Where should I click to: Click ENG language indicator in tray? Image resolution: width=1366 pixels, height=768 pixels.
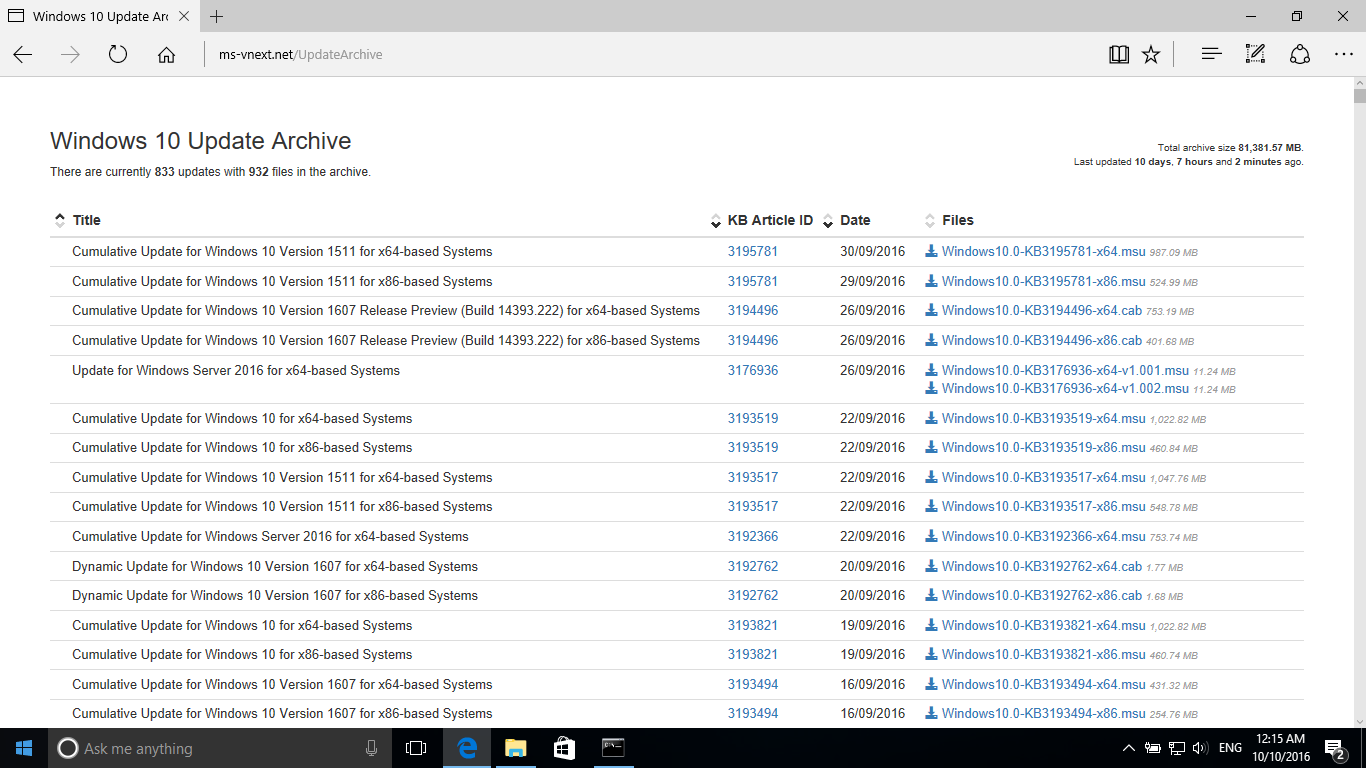1231,748
